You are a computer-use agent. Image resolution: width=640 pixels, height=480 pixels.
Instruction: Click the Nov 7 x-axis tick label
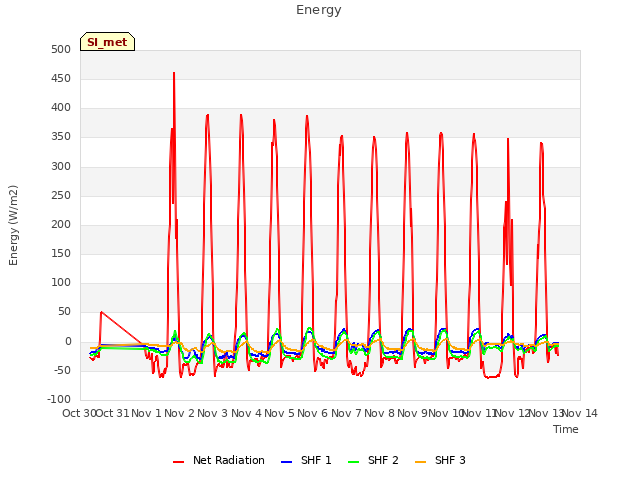pos(346,413)
